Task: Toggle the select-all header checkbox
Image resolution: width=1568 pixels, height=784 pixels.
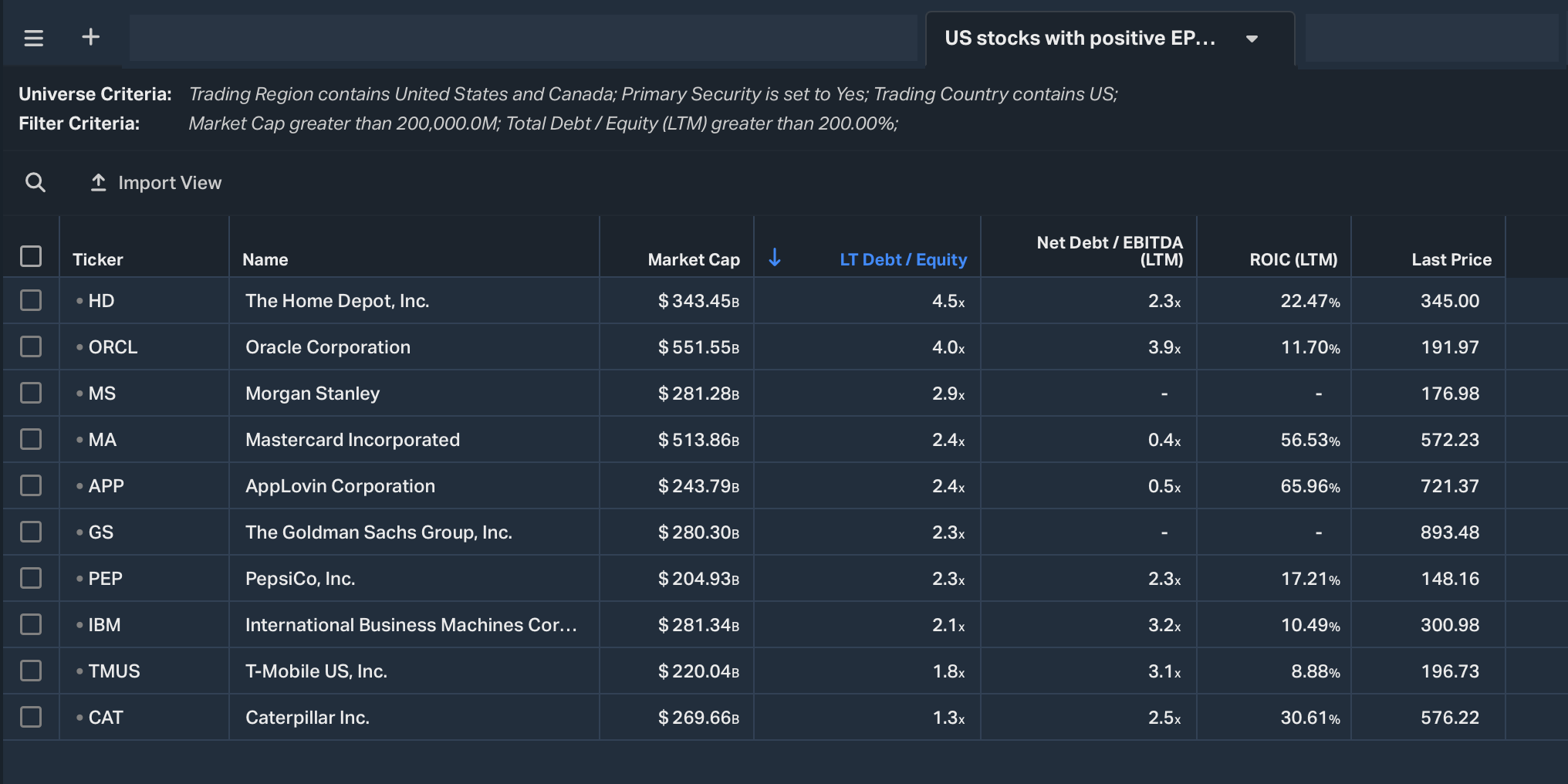Action: tap(31, 256)
